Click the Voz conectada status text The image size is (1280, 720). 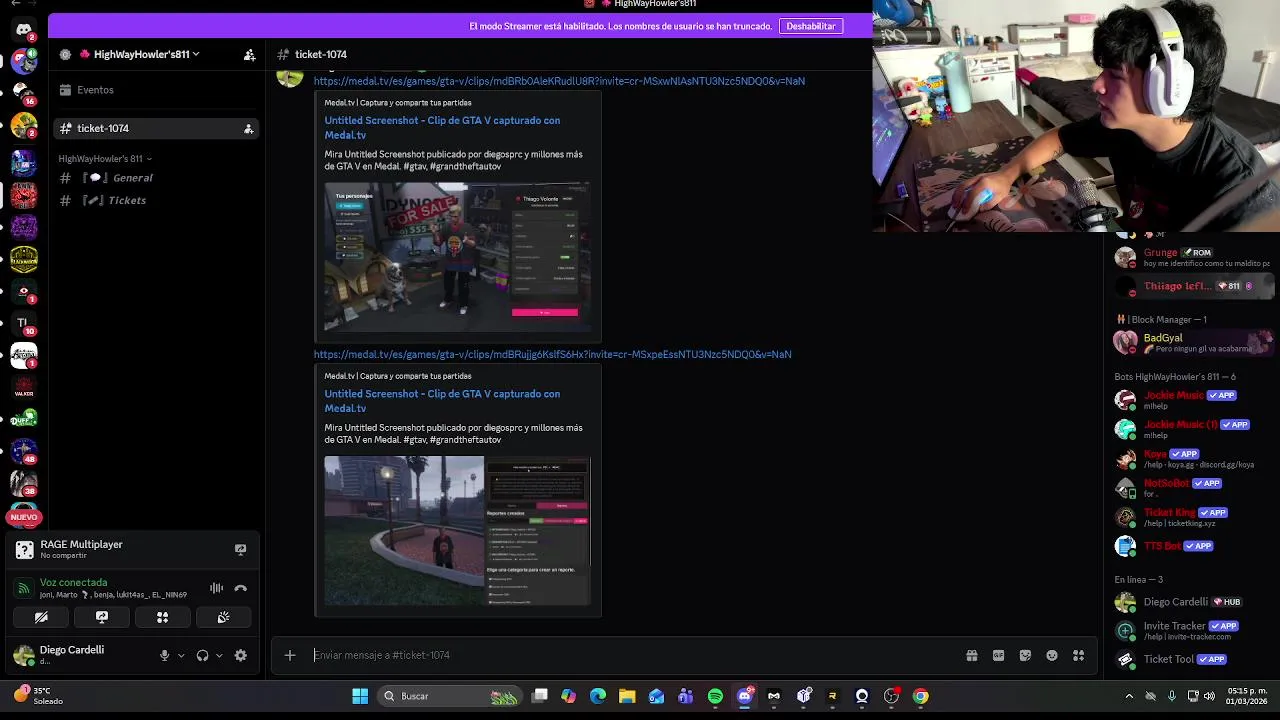pyautogui.click(x=73, y=583)
